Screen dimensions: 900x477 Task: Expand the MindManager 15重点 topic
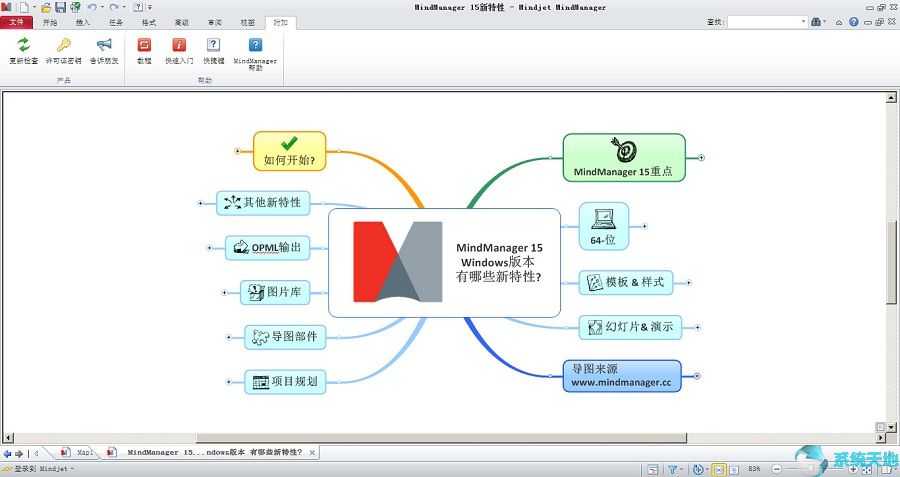coord(701,157)
